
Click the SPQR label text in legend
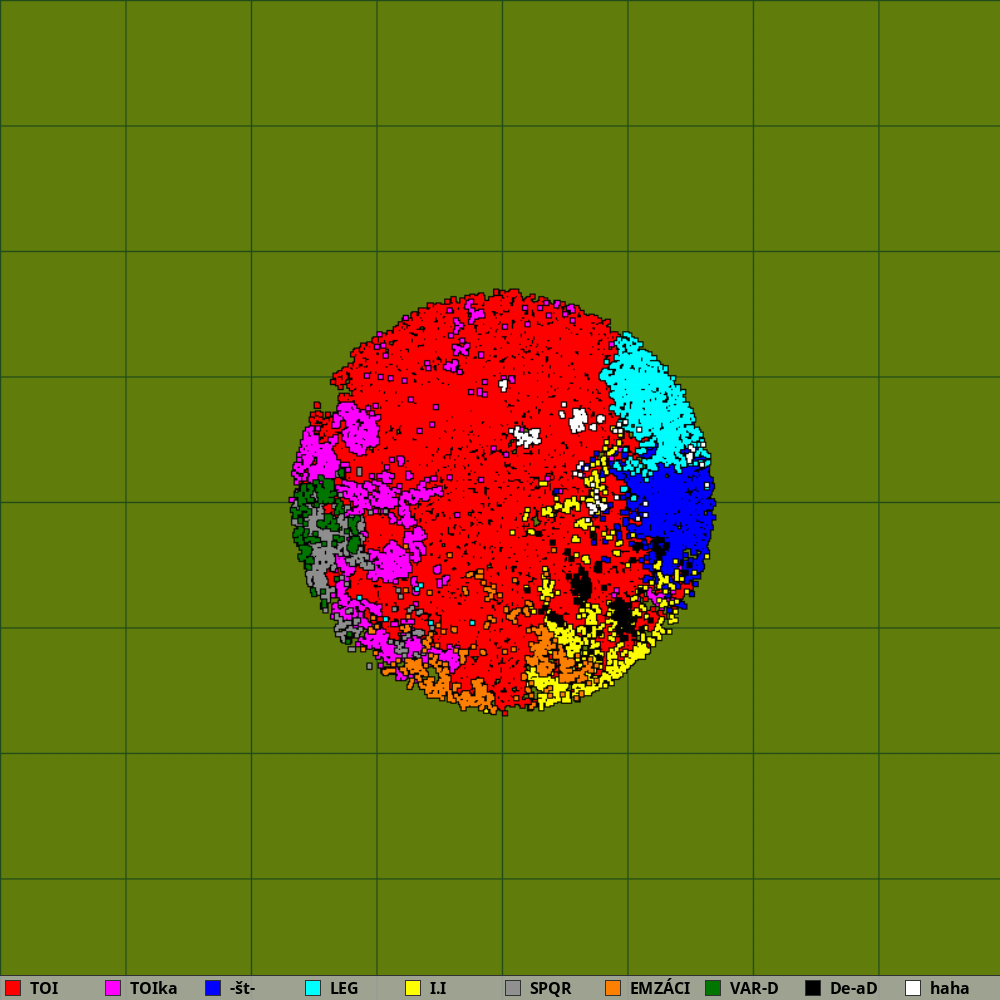point(550,988)
